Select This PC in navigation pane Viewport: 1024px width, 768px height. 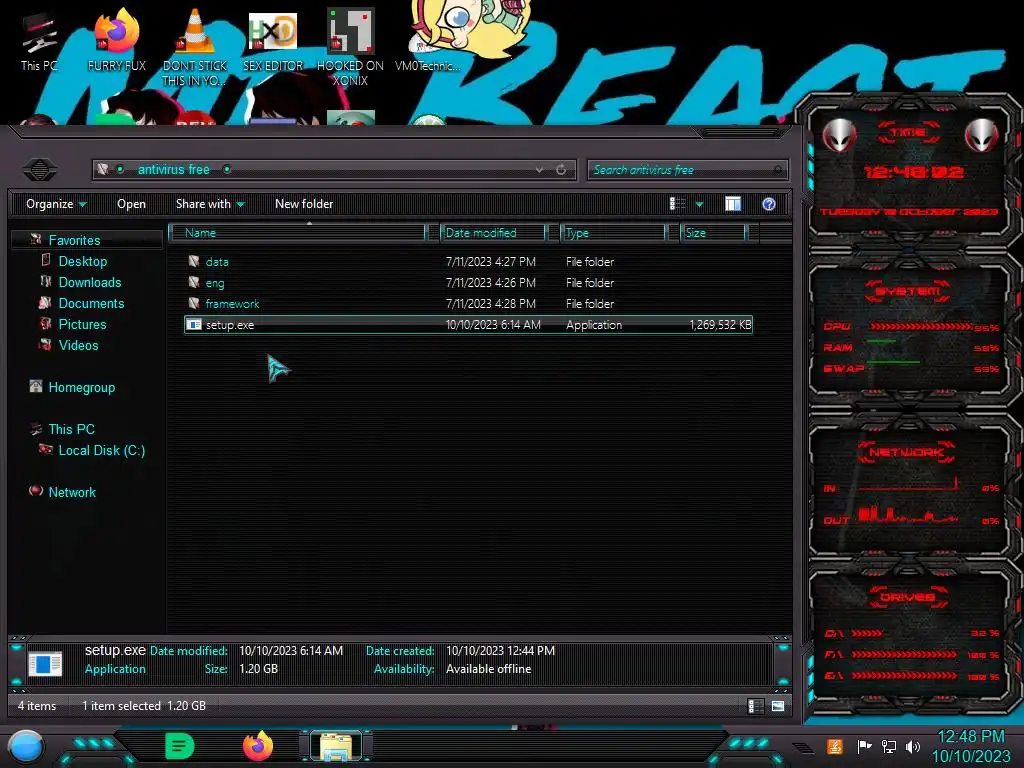coord(71,429)
